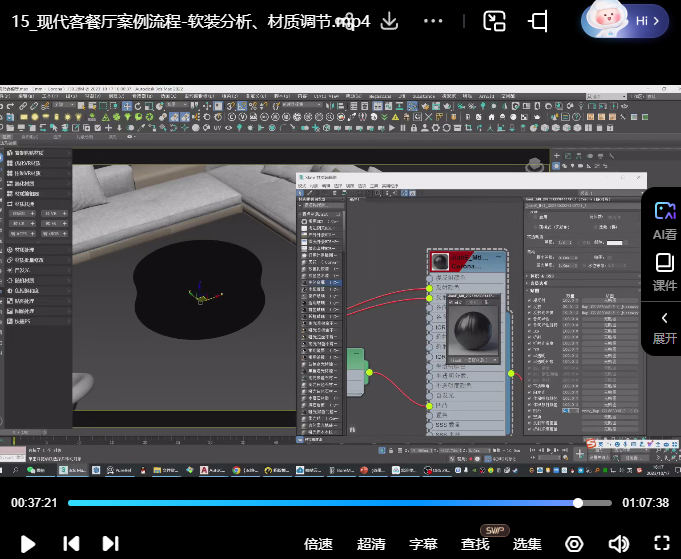Screen dimensions: 681x559
Task: Expand the side panel with 展开
Action: click(664, 327)
